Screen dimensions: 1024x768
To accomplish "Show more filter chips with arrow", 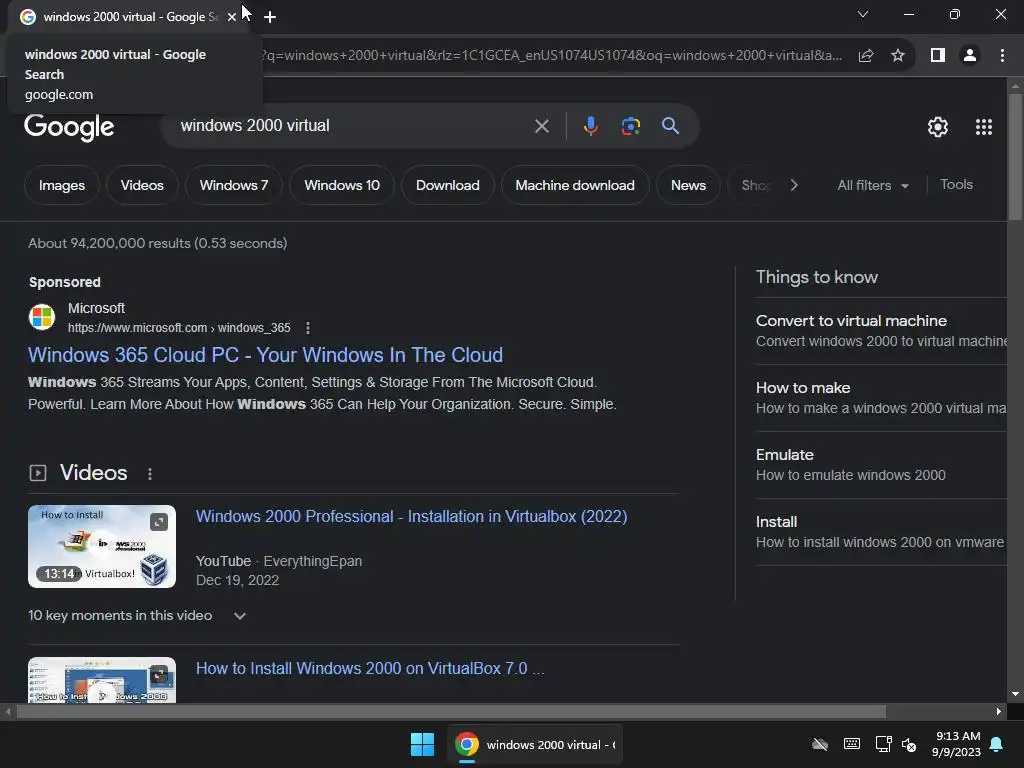I will coord(794,185).
